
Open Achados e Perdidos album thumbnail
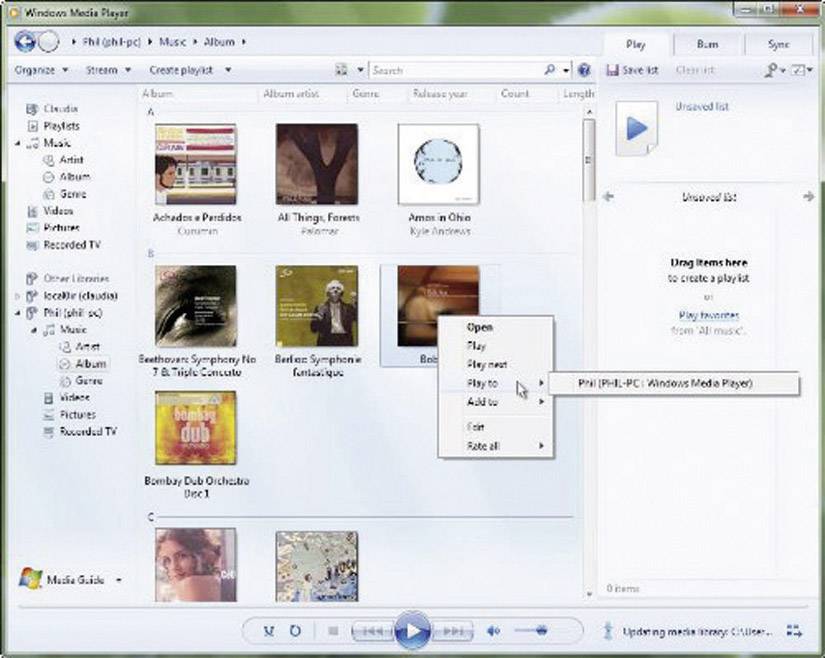[196, 164]
